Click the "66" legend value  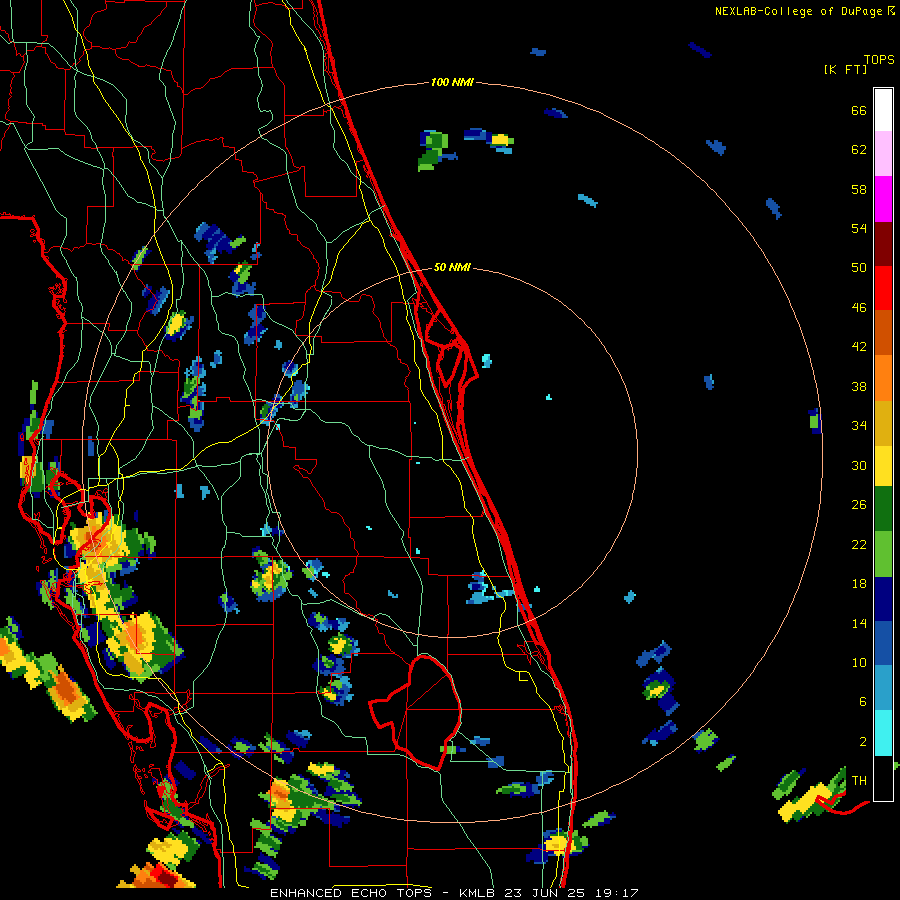pos(859,111)
